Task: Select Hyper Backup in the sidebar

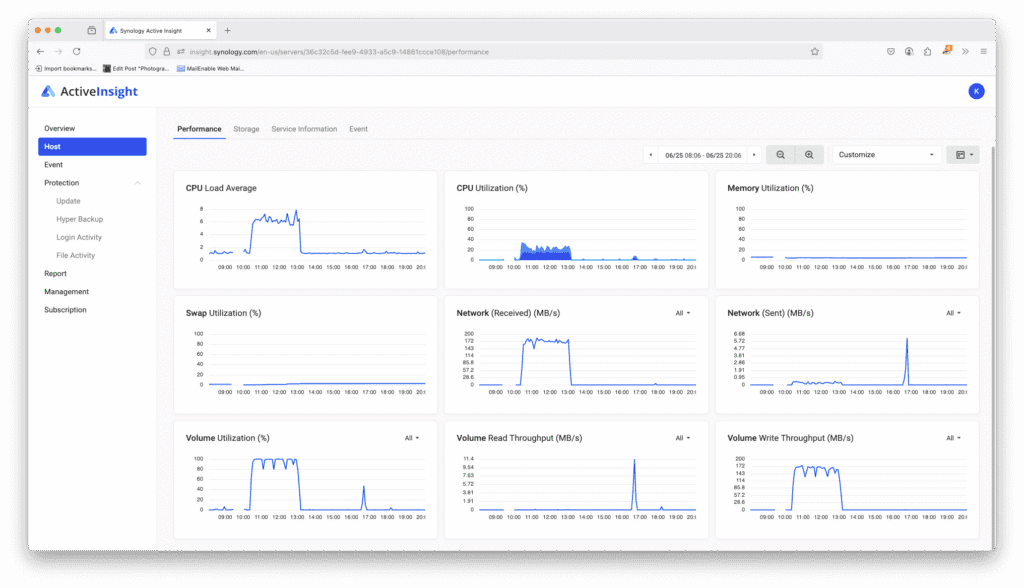Action: click(79, 219)
